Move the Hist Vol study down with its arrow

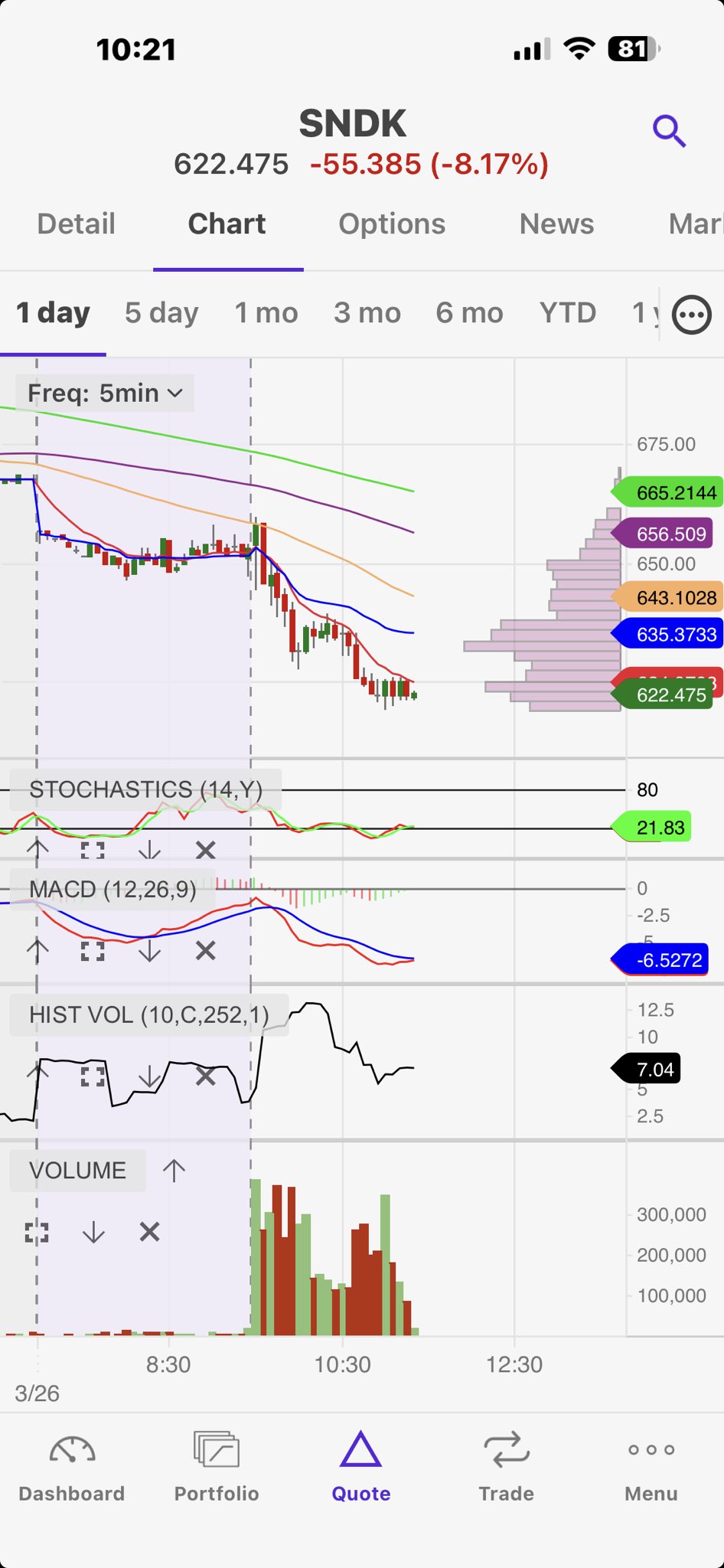tap(149, 1076)
